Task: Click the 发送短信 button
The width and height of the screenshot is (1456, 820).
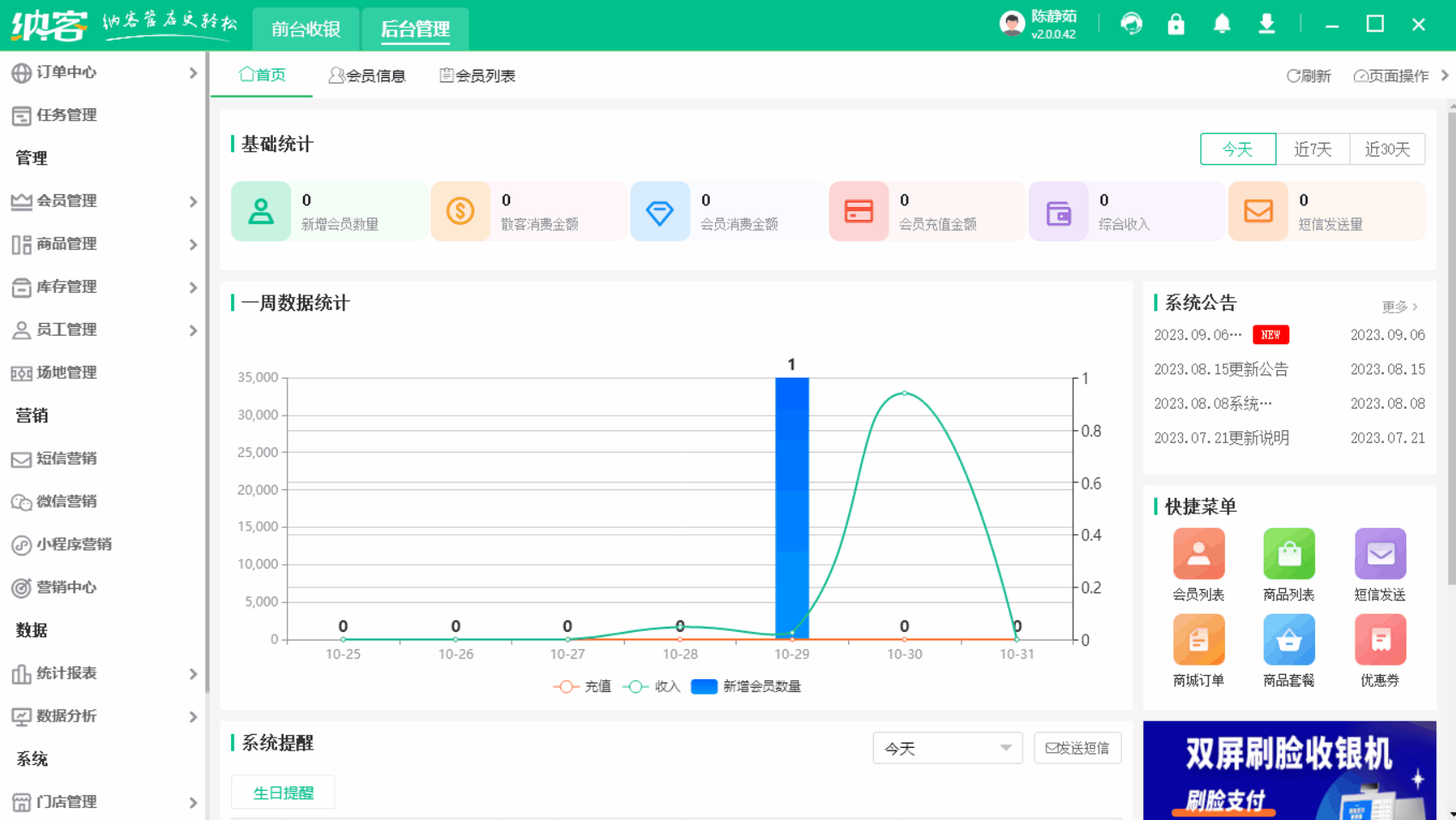Action: coord(1077,748)
